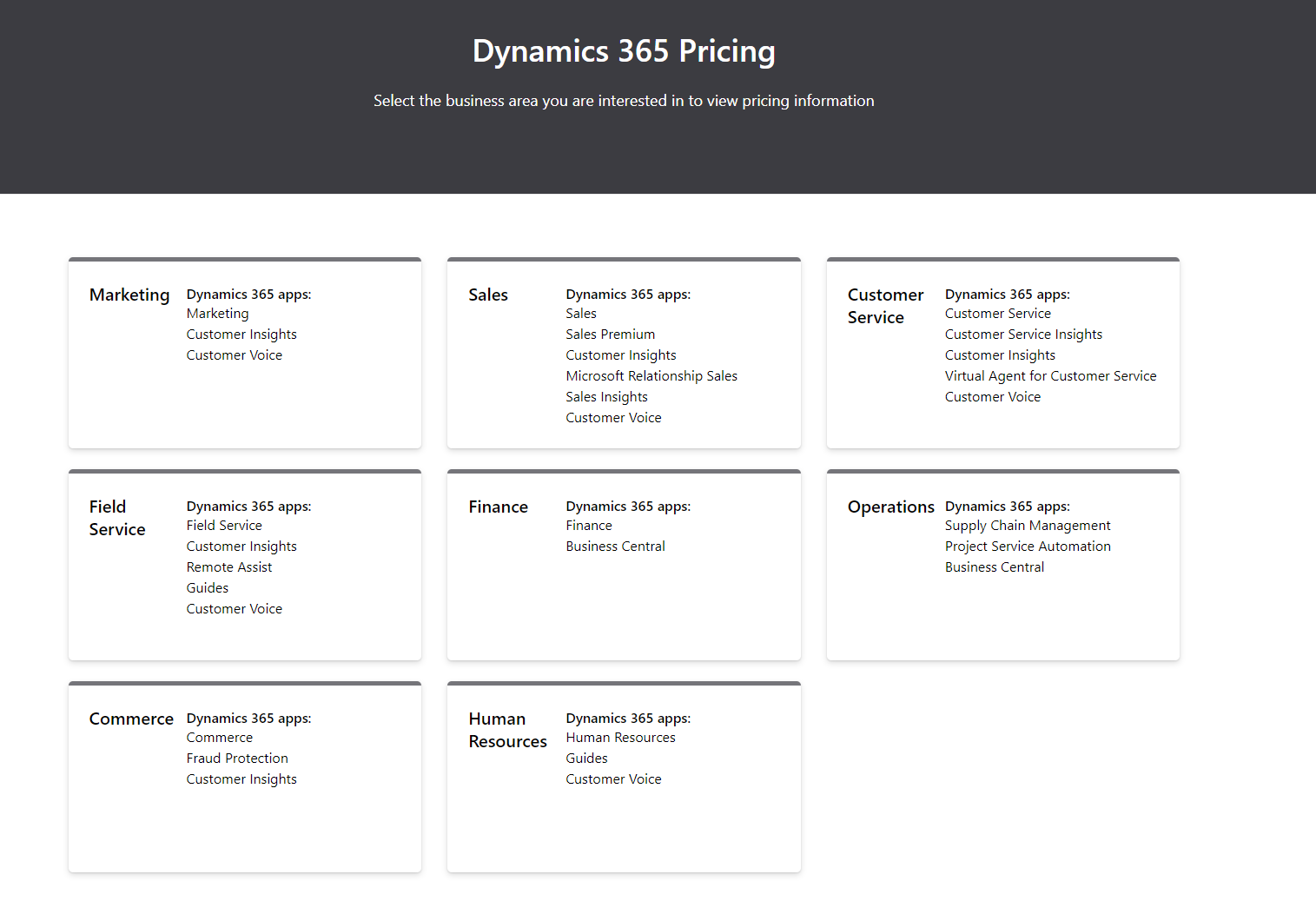Screen dimensions: 1316x921
Task: Click 'Microsoft Relationship Sales' text
Action: pos(651,376)
